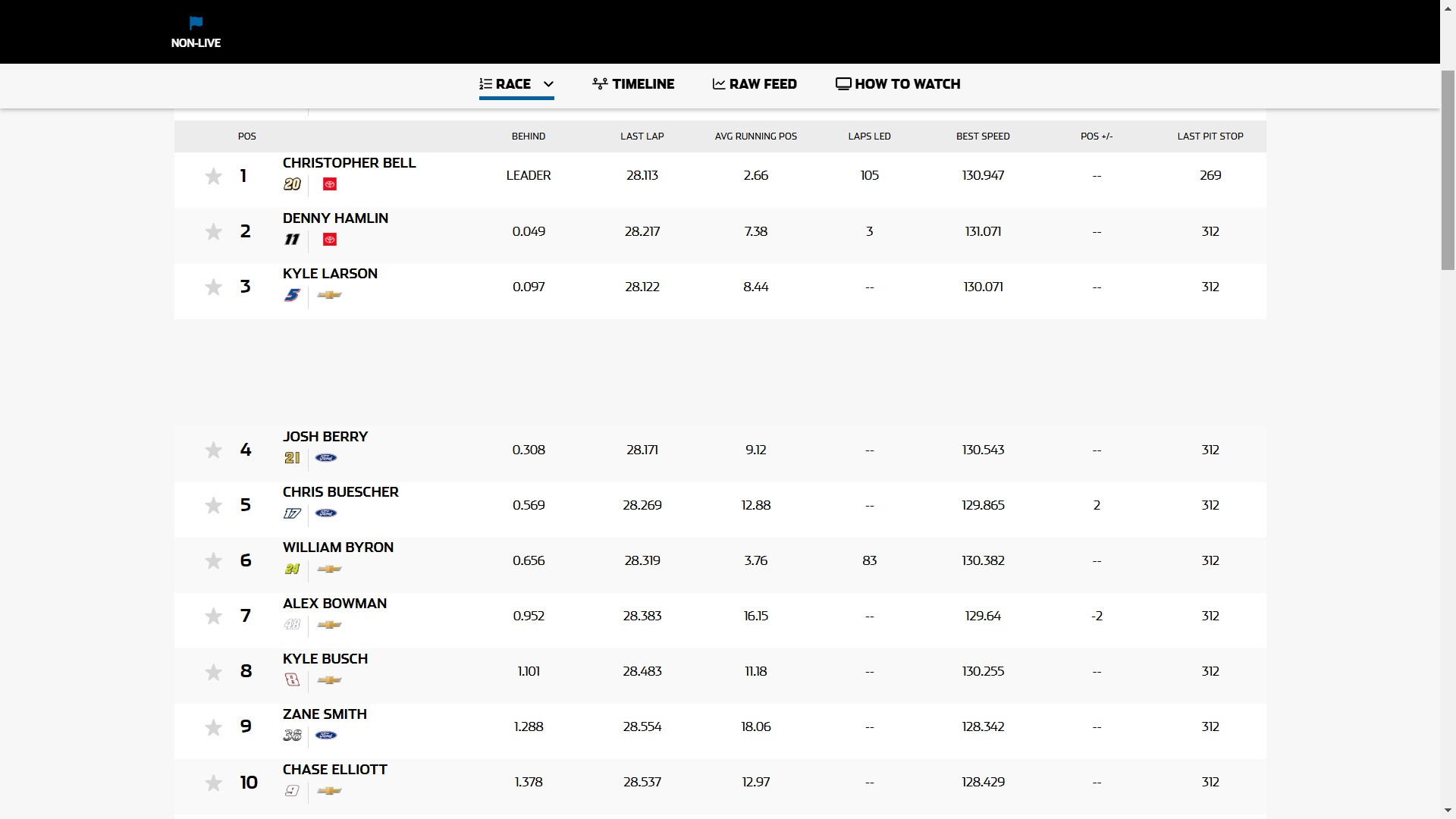Click Denny Hamlin's best speed 131.071

983,231
